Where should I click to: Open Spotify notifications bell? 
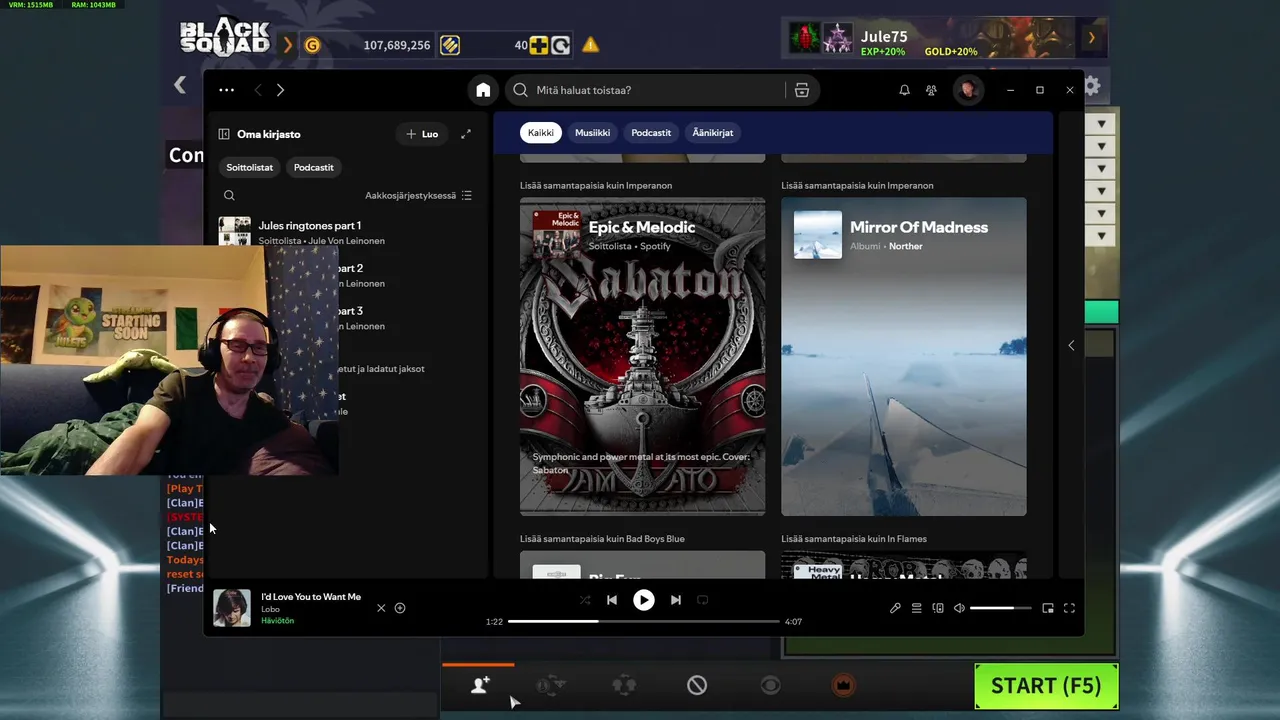click(904, 90)
